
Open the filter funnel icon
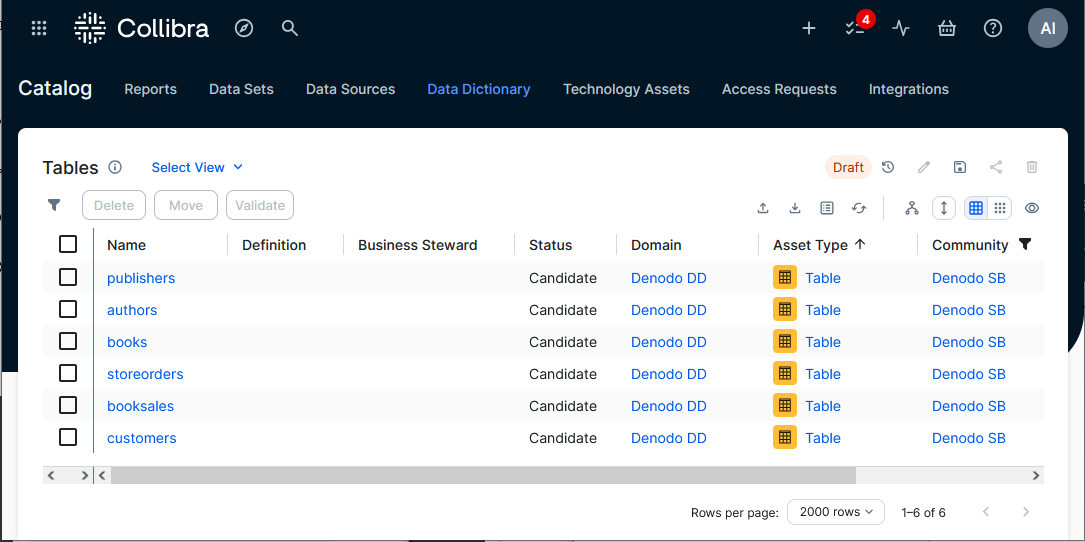point(54,205)
